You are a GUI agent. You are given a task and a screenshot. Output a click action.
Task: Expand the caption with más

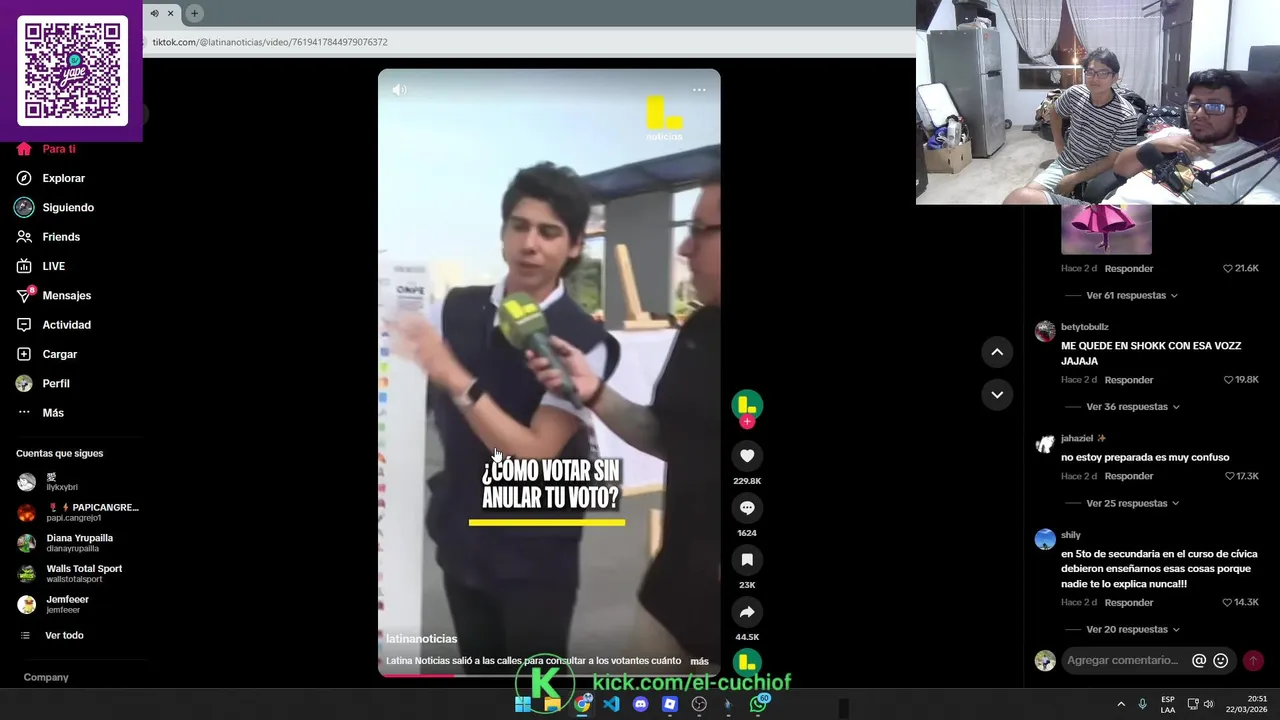tap(699, 661)
